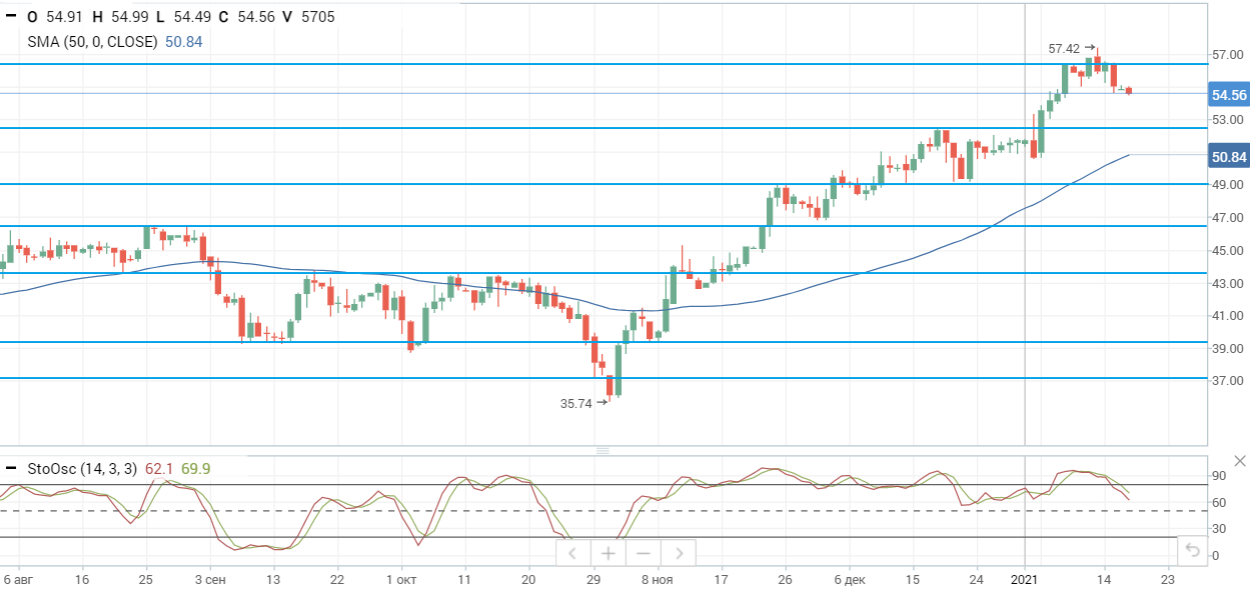
Task: Click oscillator axis level 30
Action: (x=1220, y=529)
